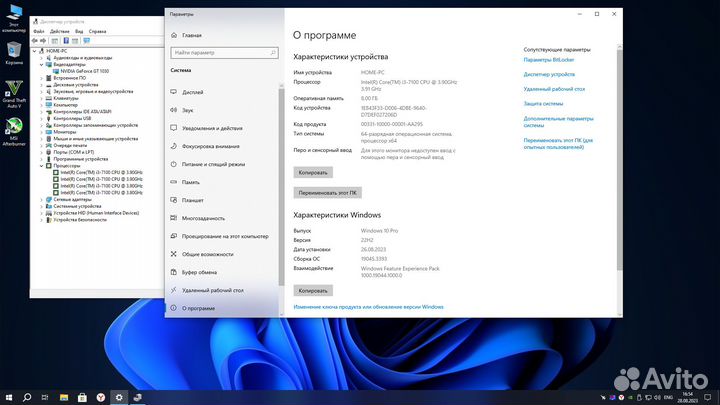Open Projecting to this PC settings
The height and width of the screenshot is (405, 720).
(x=224, y=236)
